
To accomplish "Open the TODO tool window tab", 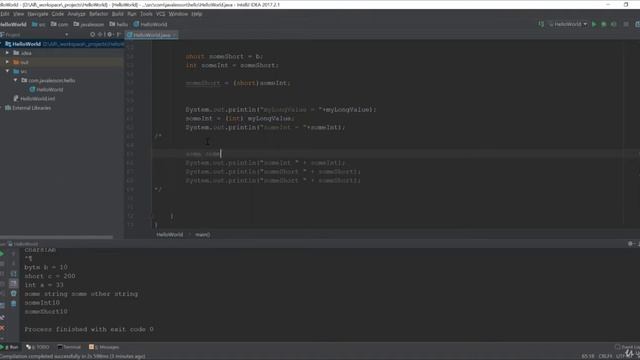I will 38,347.
